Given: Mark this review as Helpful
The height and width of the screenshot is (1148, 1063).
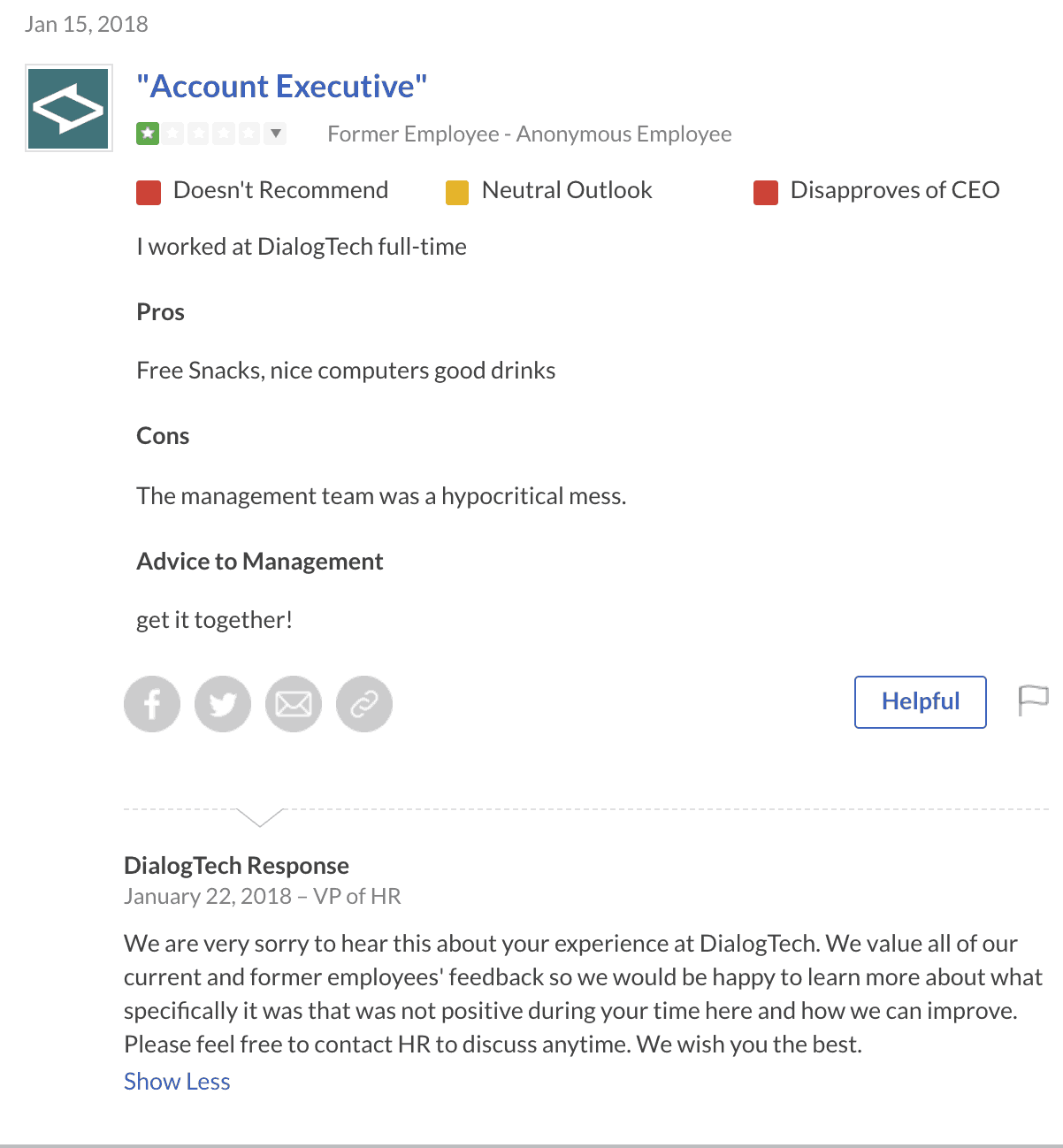Looking at the screenshot, I should pyautogui.click(x=920, y=701).
